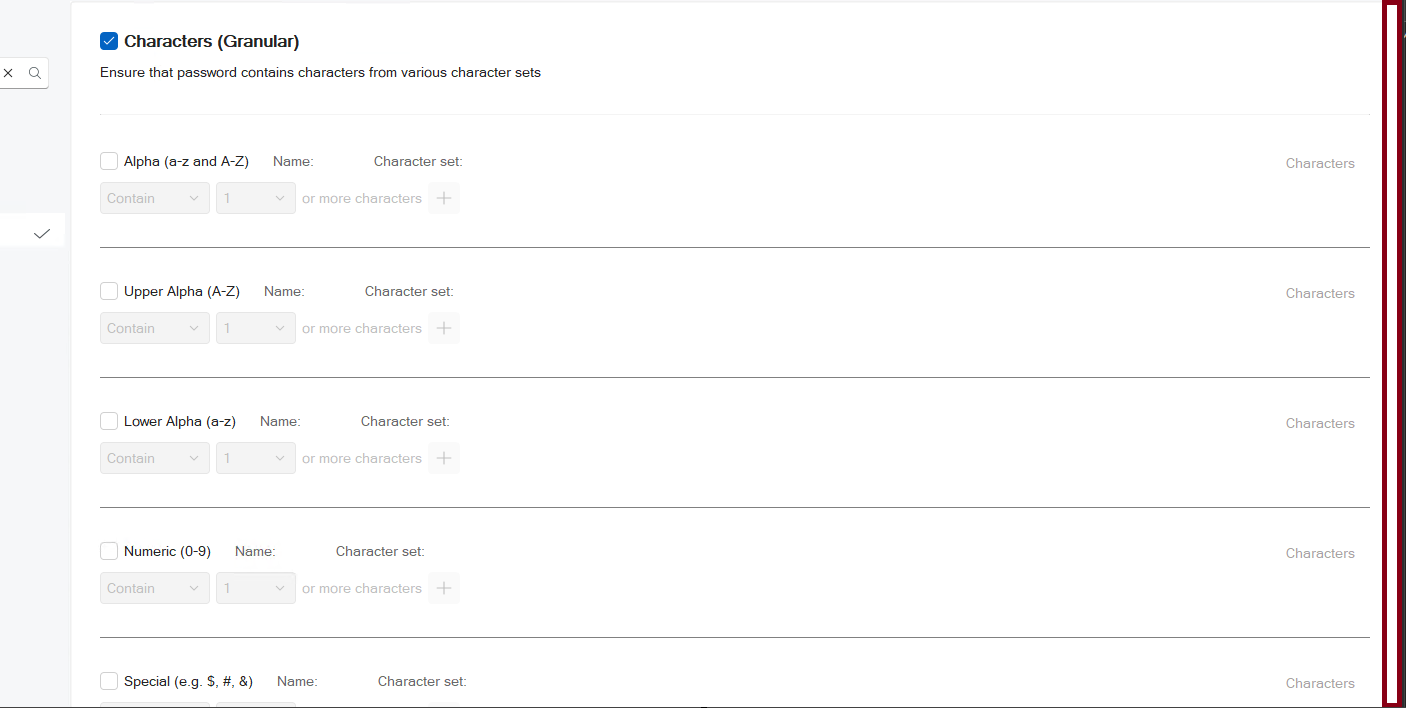Click the Characters link for Alpha row
This screenshot has height=708, width=1406.
pos(1320,163)
